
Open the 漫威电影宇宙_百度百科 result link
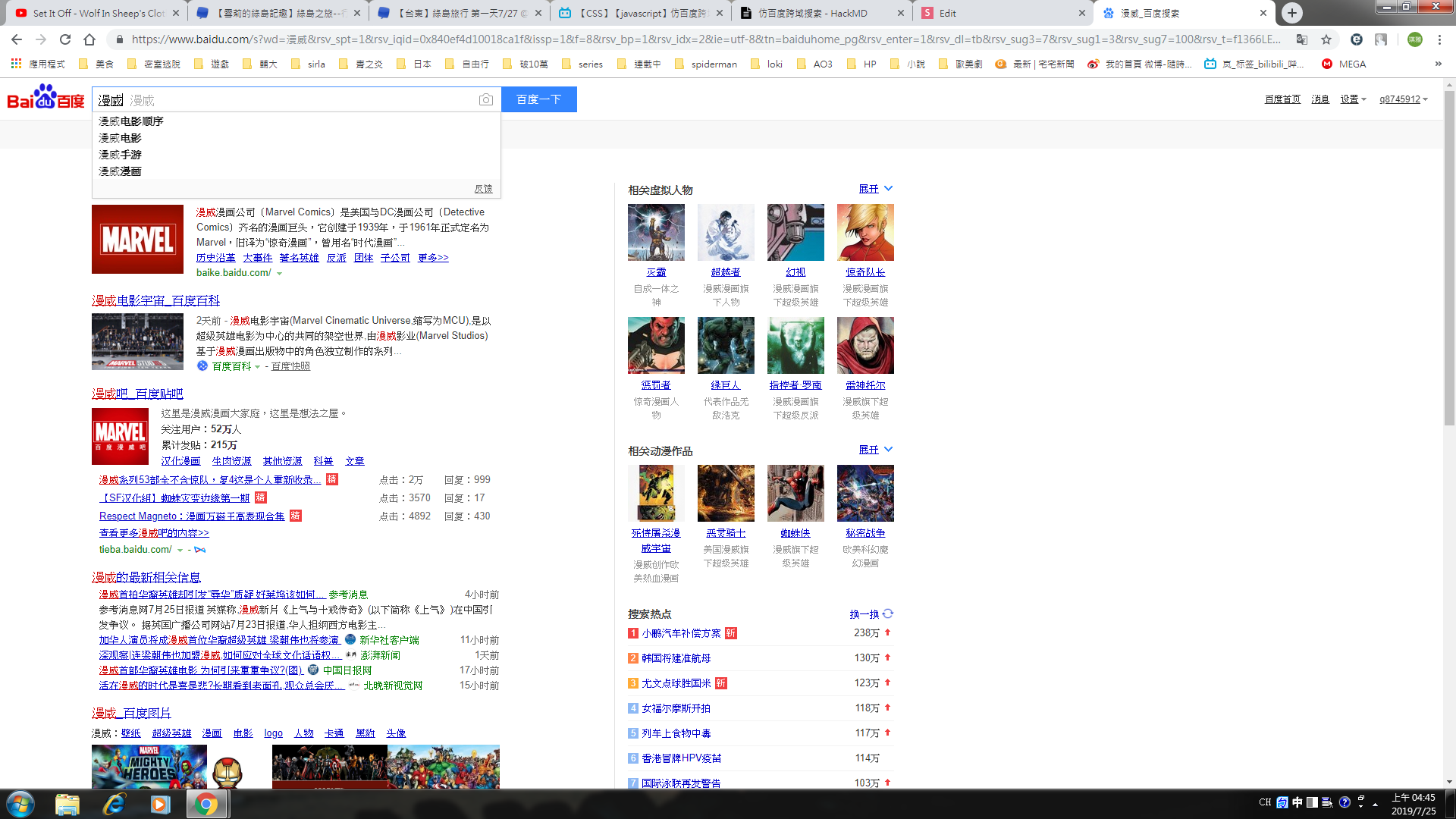point(155,300)
